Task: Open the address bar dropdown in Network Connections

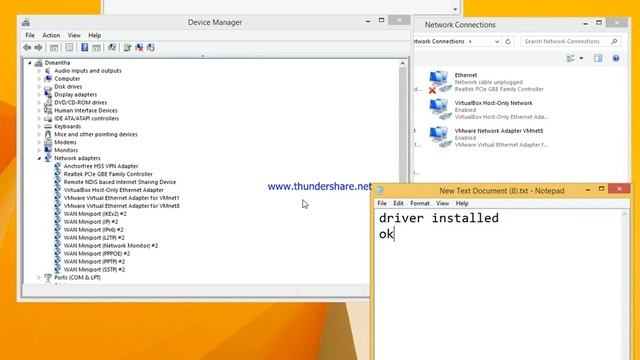Action: tap(497, 41)
